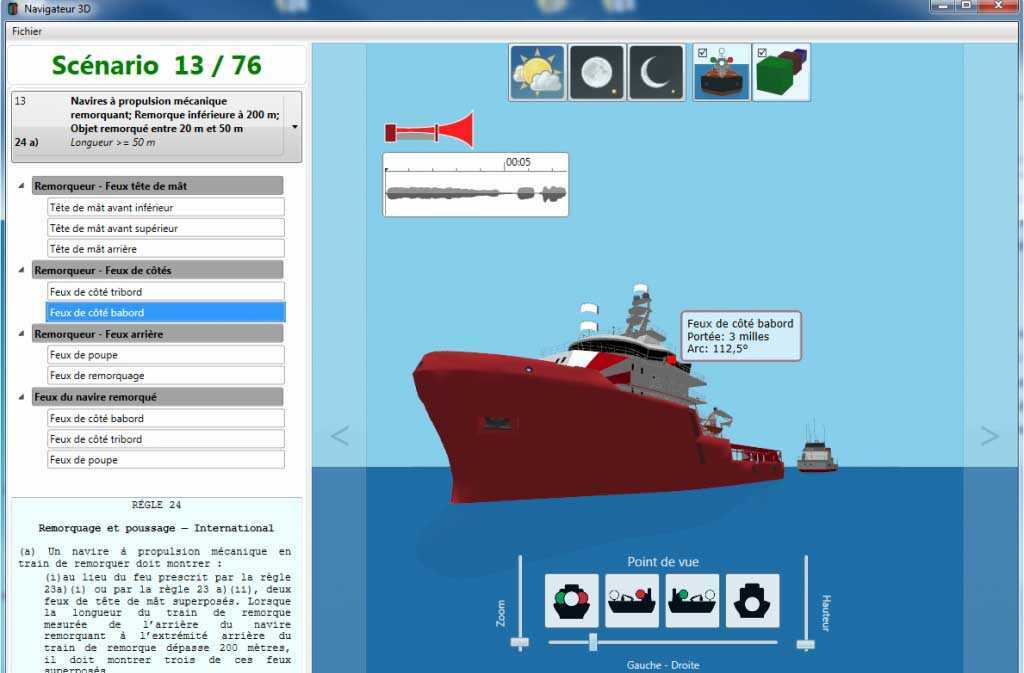The image size is (1024, 673).
Task: Go to the previous scenario with left arrow
Action: pos(340,435)
